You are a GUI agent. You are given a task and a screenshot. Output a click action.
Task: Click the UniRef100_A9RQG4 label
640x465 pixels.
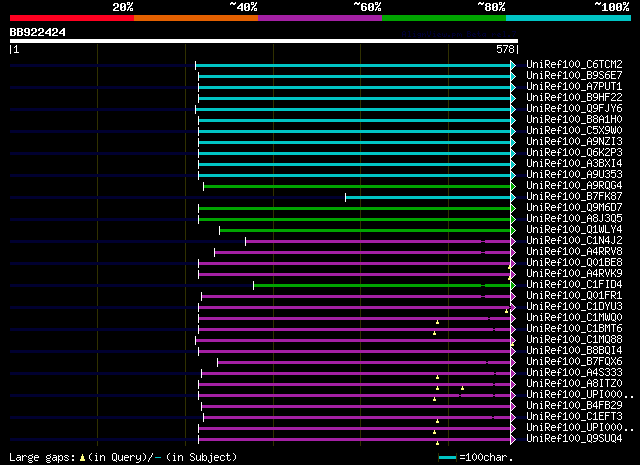[574, 186]
